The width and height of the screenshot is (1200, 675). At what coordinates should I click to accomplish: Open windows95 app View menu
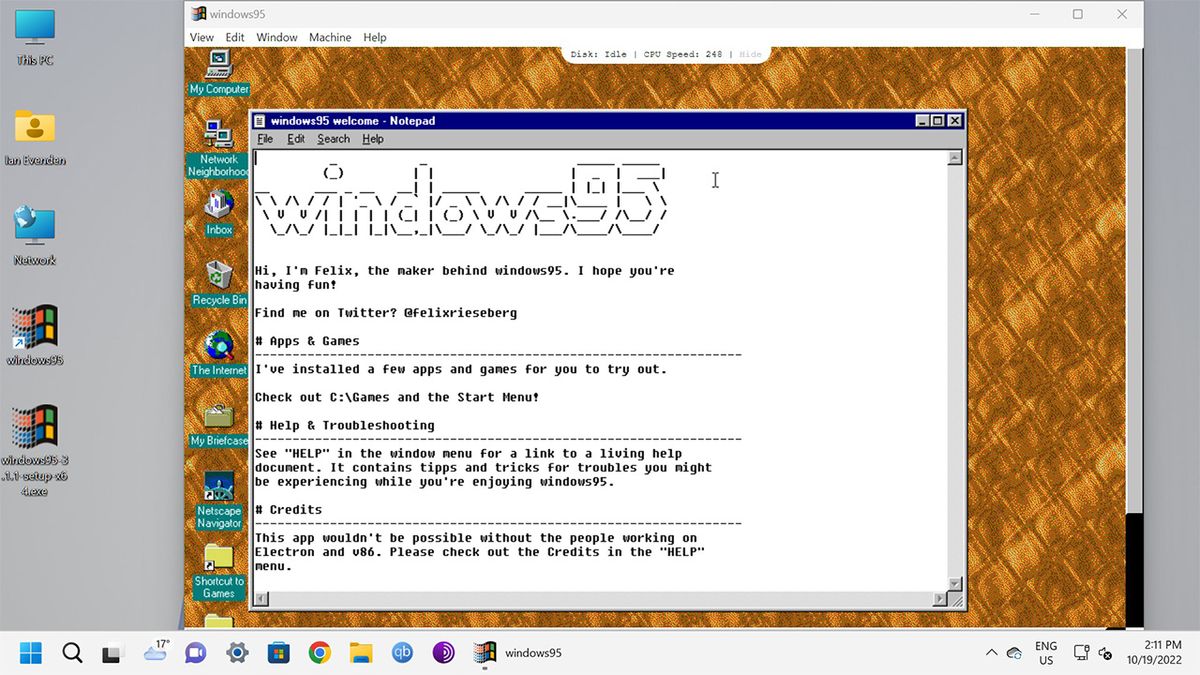coord(202,37)
